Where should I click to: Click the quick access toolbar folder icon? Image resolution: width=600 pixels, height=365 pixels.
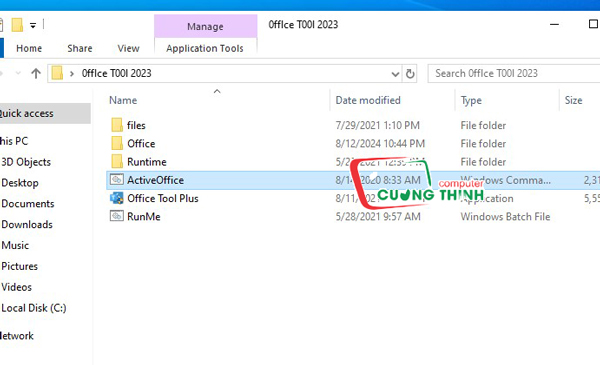[17, 25]
